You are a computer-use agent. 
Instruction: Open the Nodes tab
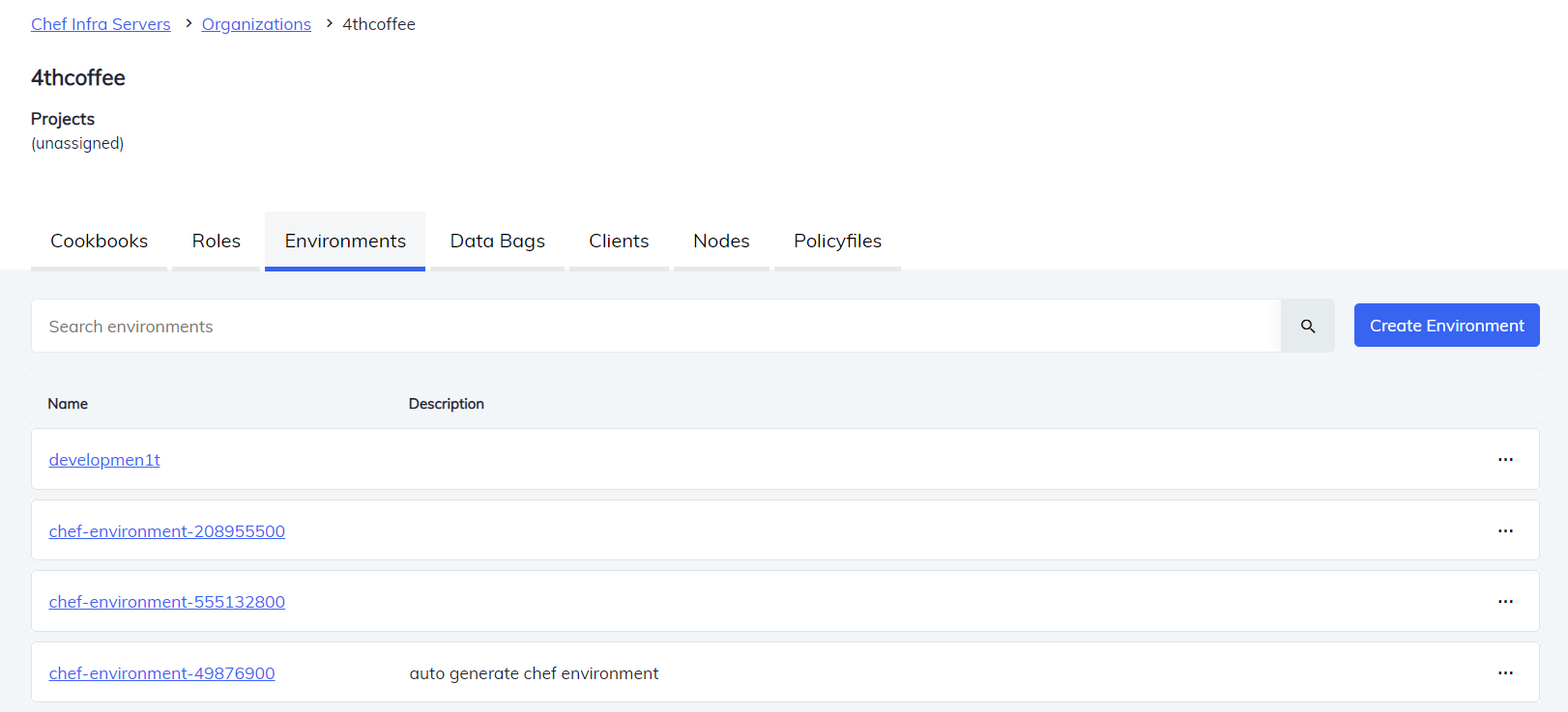[x=721, y=242]
